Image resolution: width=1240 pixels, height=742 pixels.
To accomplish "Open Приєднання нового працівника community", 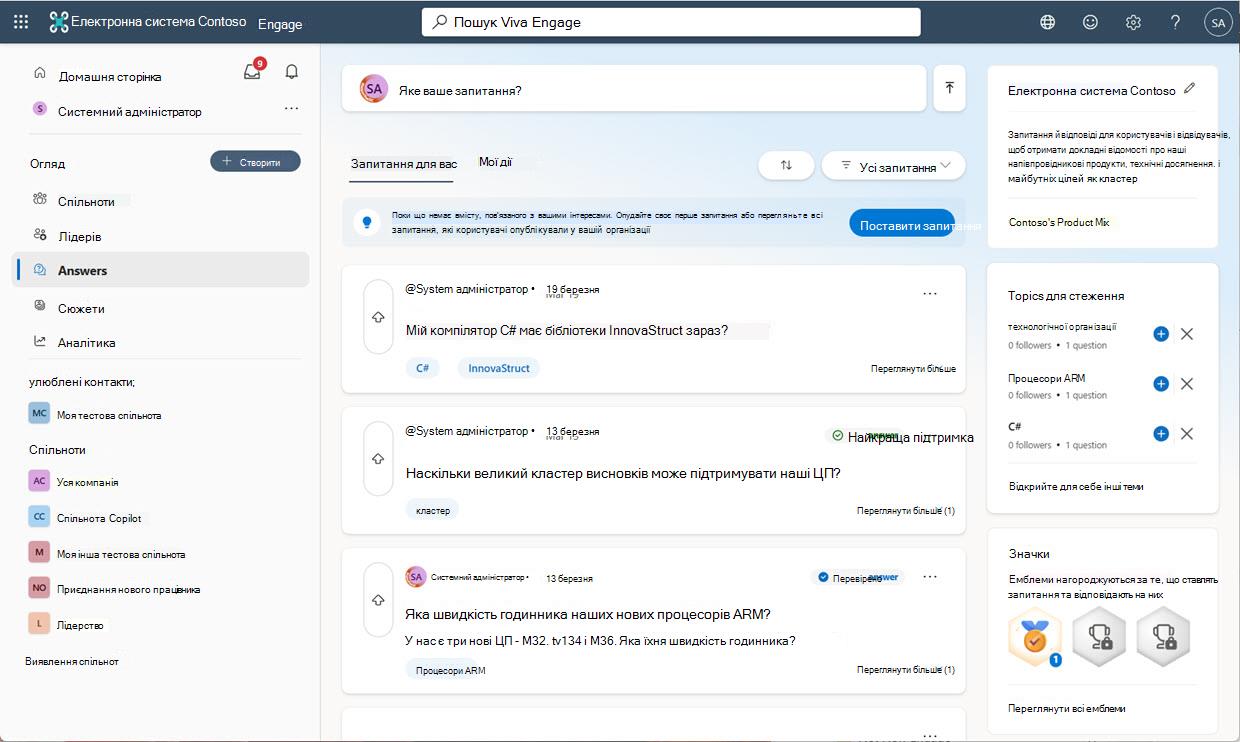I will [114, 588].
